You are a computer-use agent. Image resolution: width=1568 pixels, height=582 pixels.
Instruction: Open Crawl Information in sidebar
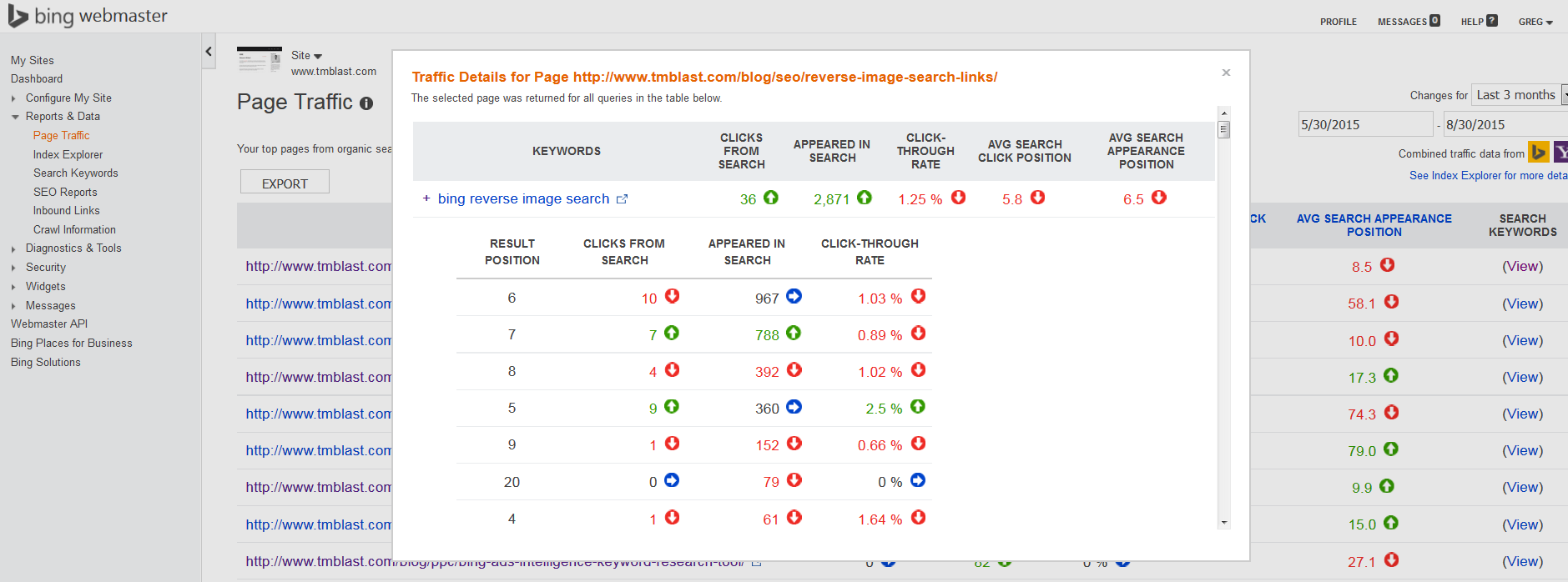(x=74, y=230)
